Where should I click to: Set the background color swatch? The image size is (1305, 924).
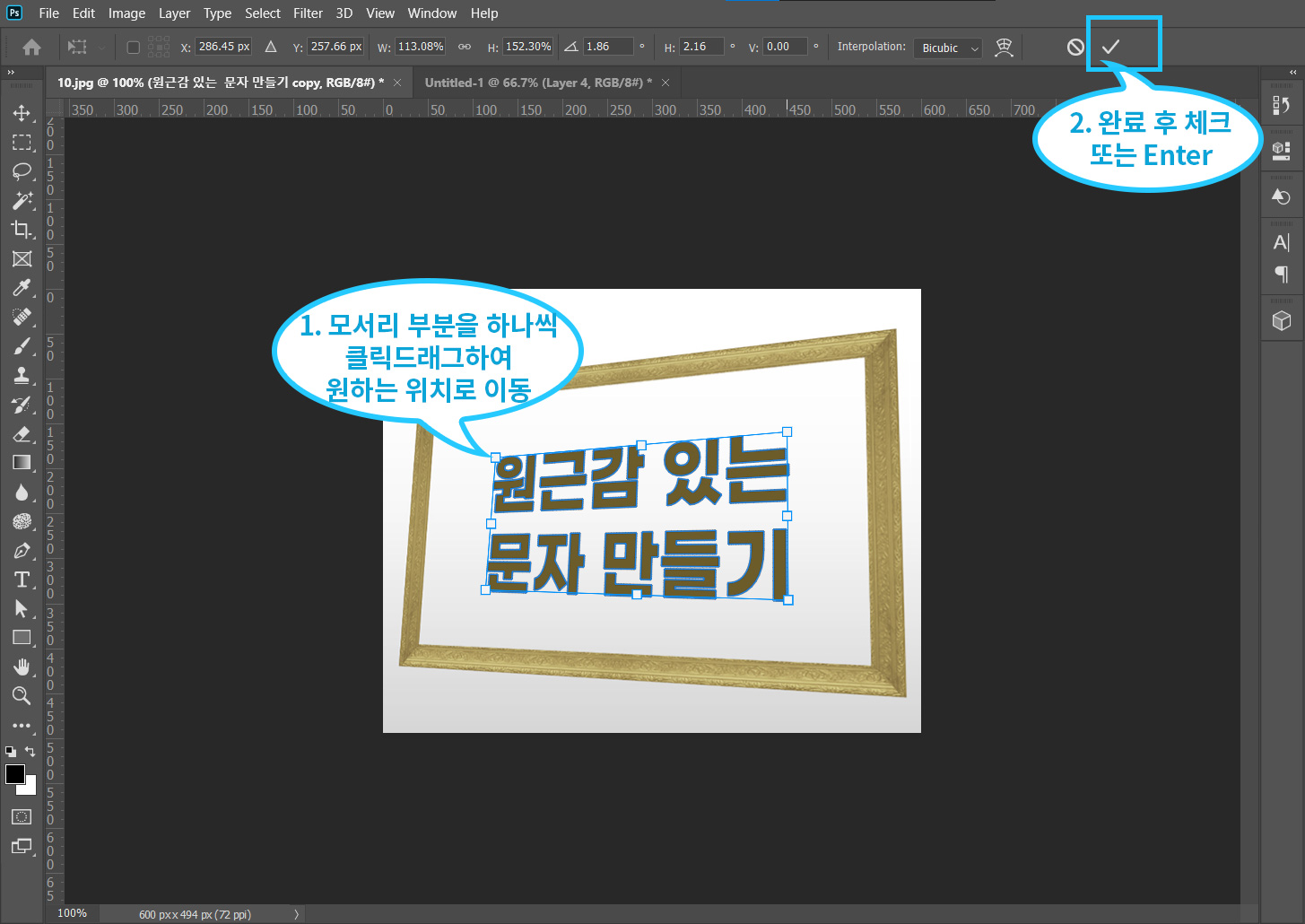click(30, 789)
